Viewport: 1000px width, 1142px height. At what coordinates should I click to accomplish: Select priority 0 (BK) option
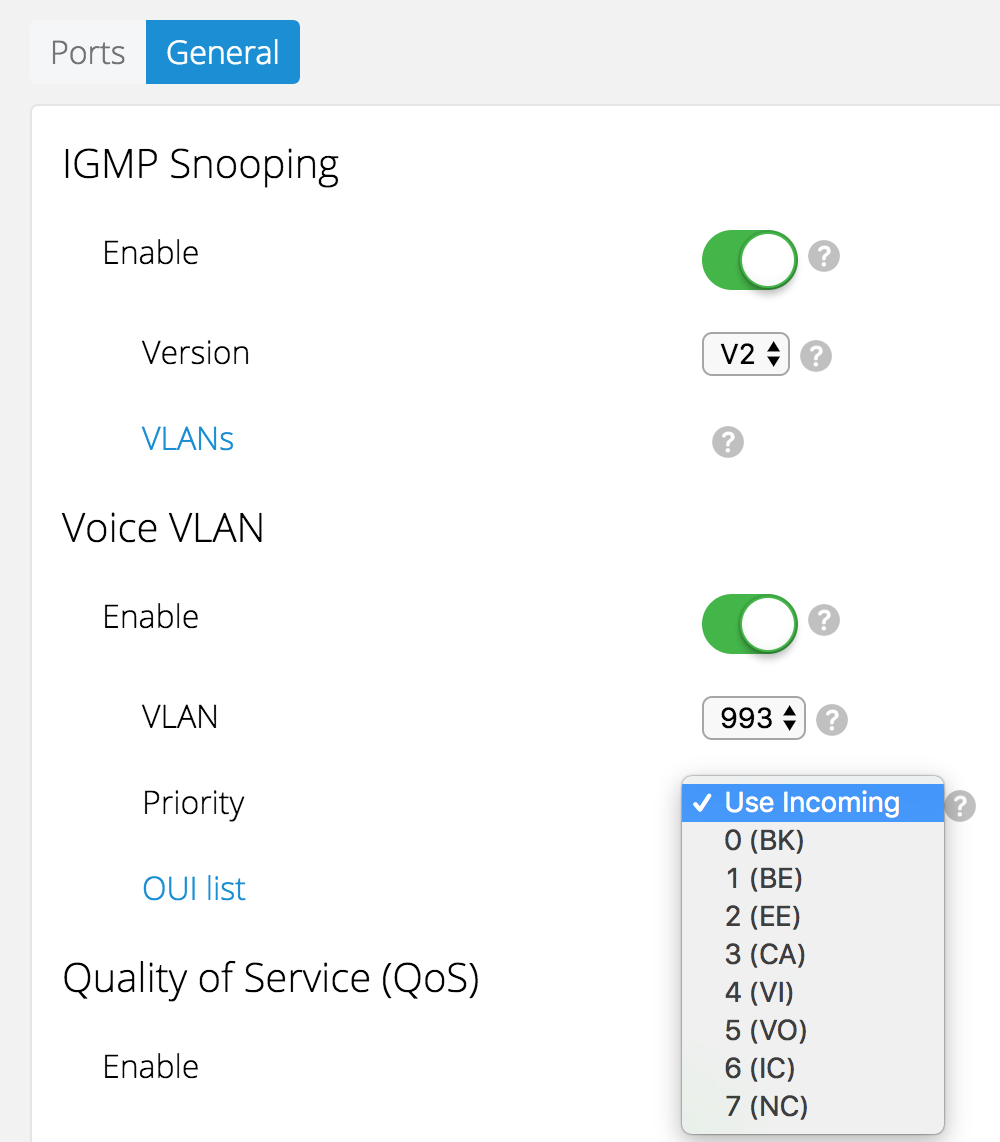point(762,841)
